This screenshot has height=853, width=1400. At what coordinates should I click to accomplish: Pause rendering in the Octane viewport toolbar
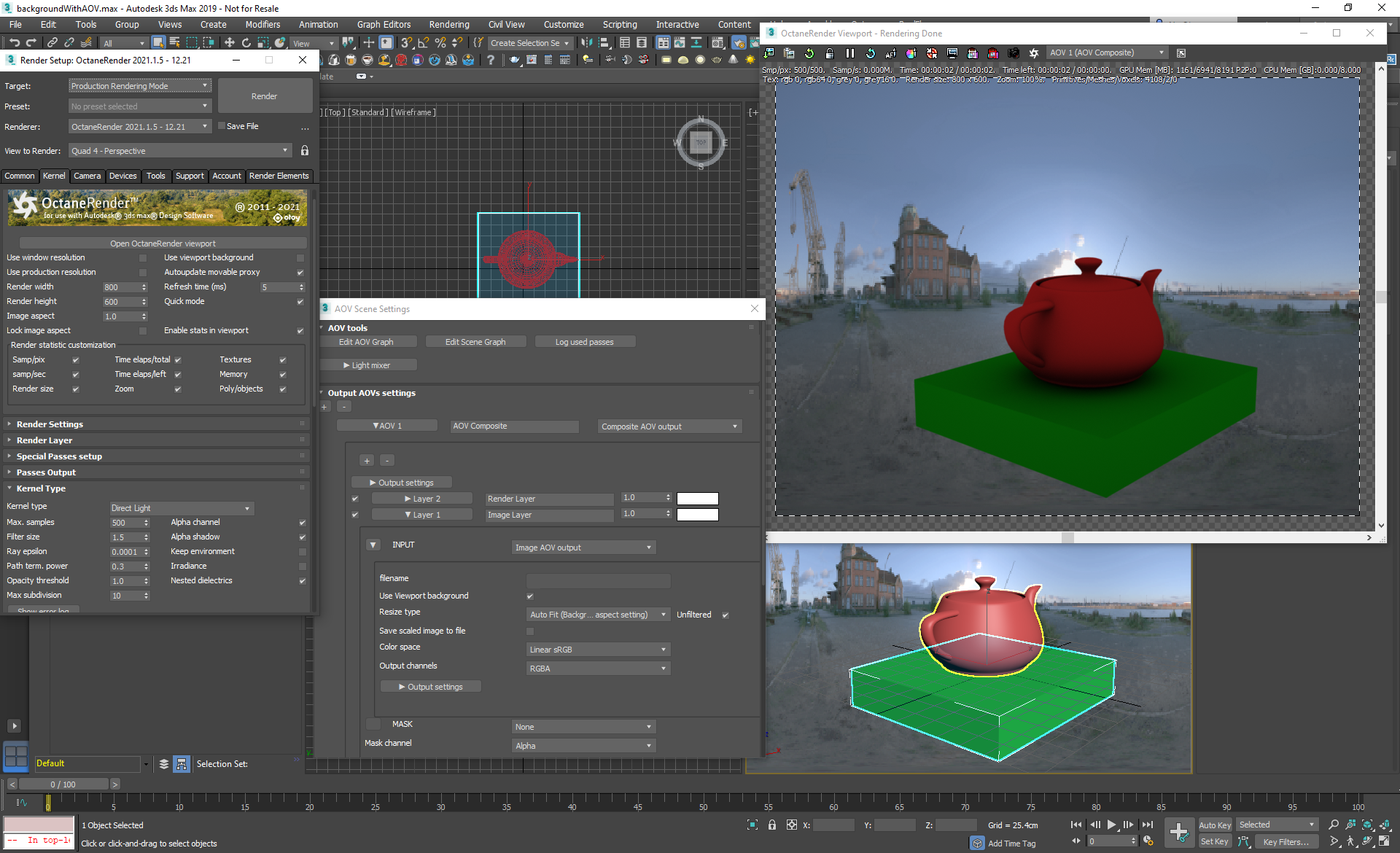point(849,53)
